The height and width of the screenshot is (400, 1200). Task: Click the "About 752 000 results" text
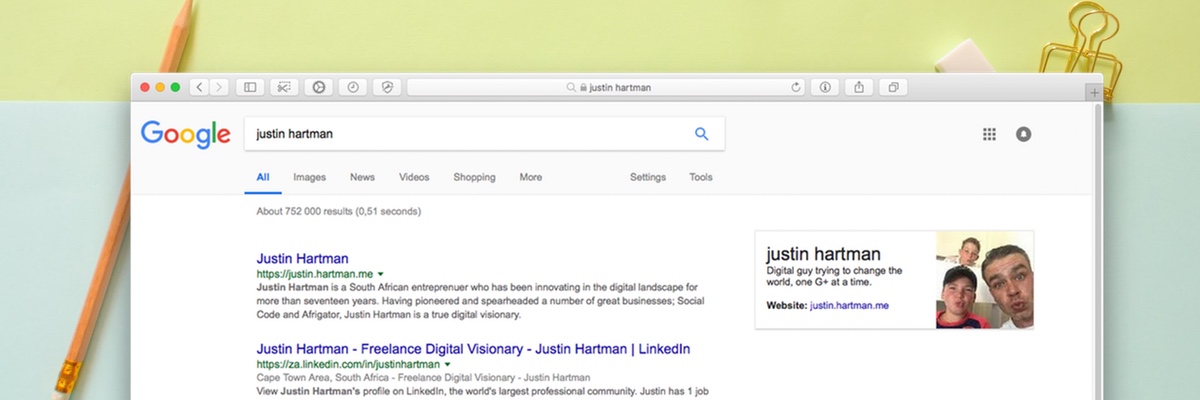338,211
